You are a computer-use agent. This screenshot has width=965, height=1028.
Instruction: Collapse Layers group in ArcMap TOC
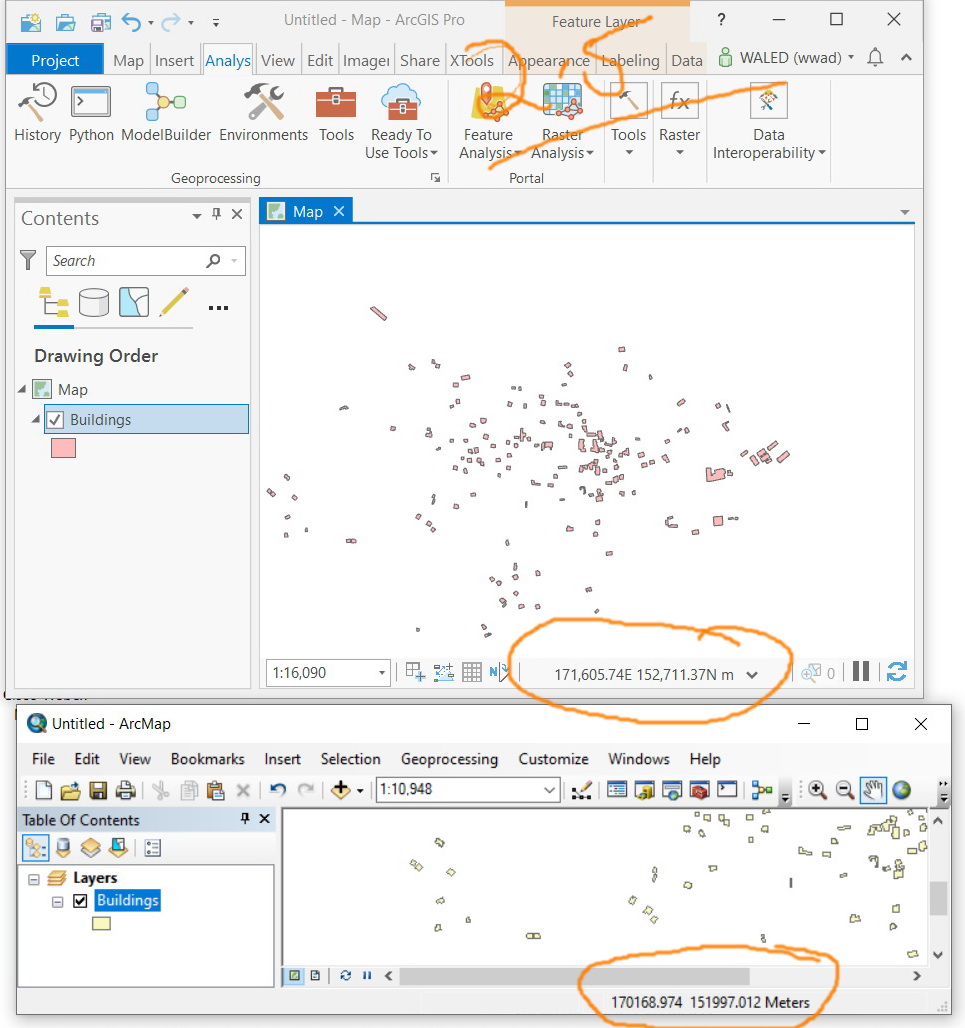pos(34,879)
